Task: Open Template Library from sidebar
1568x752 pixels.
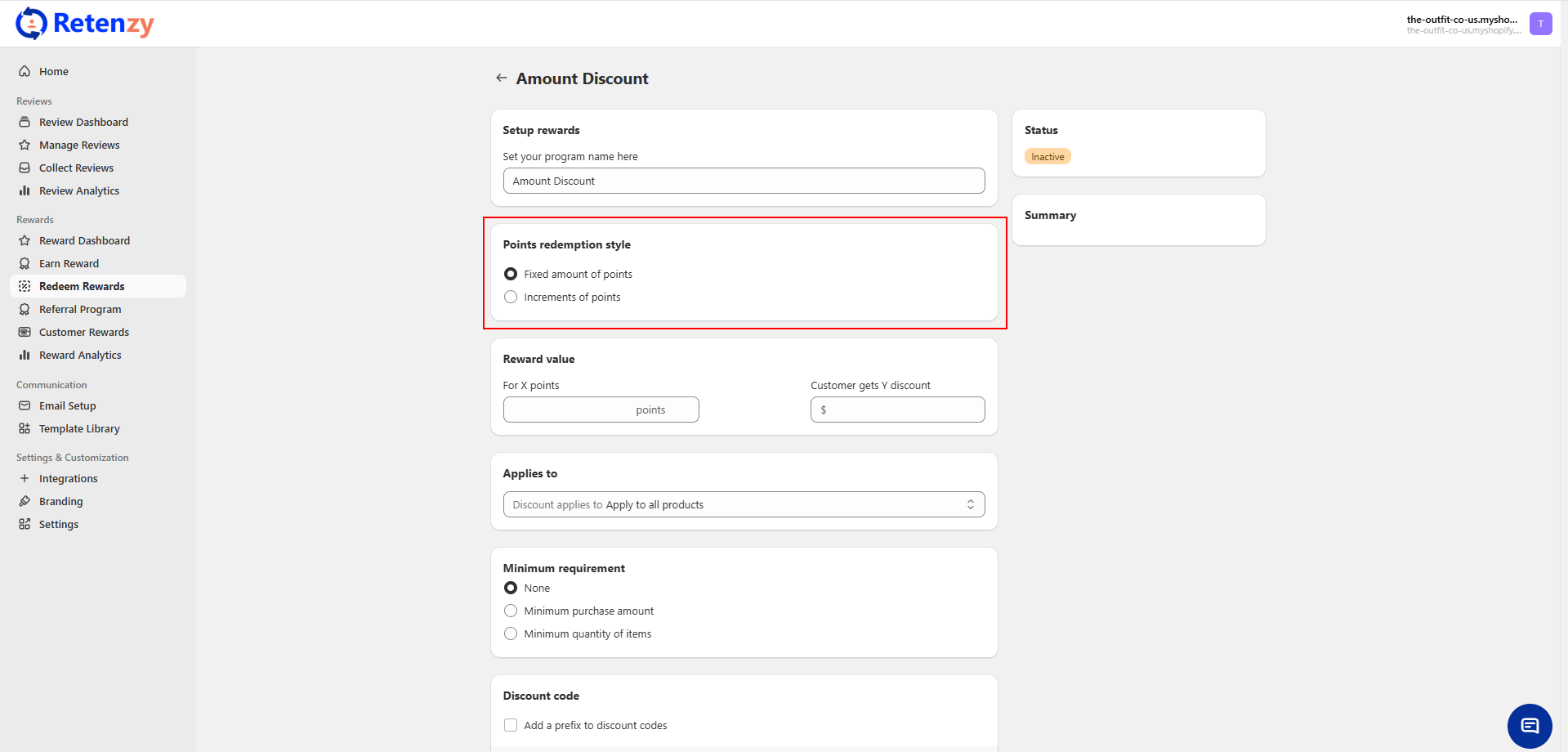Action: (79, 429)
